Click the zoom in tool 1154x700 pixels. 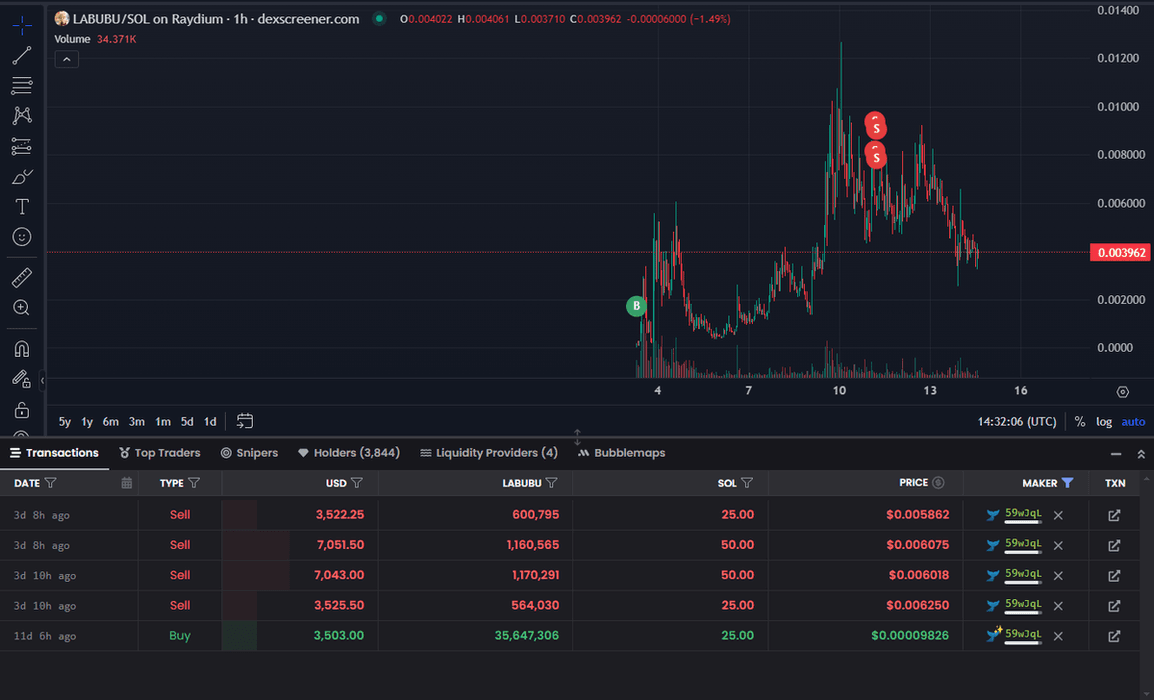click(x=21, y=308)
